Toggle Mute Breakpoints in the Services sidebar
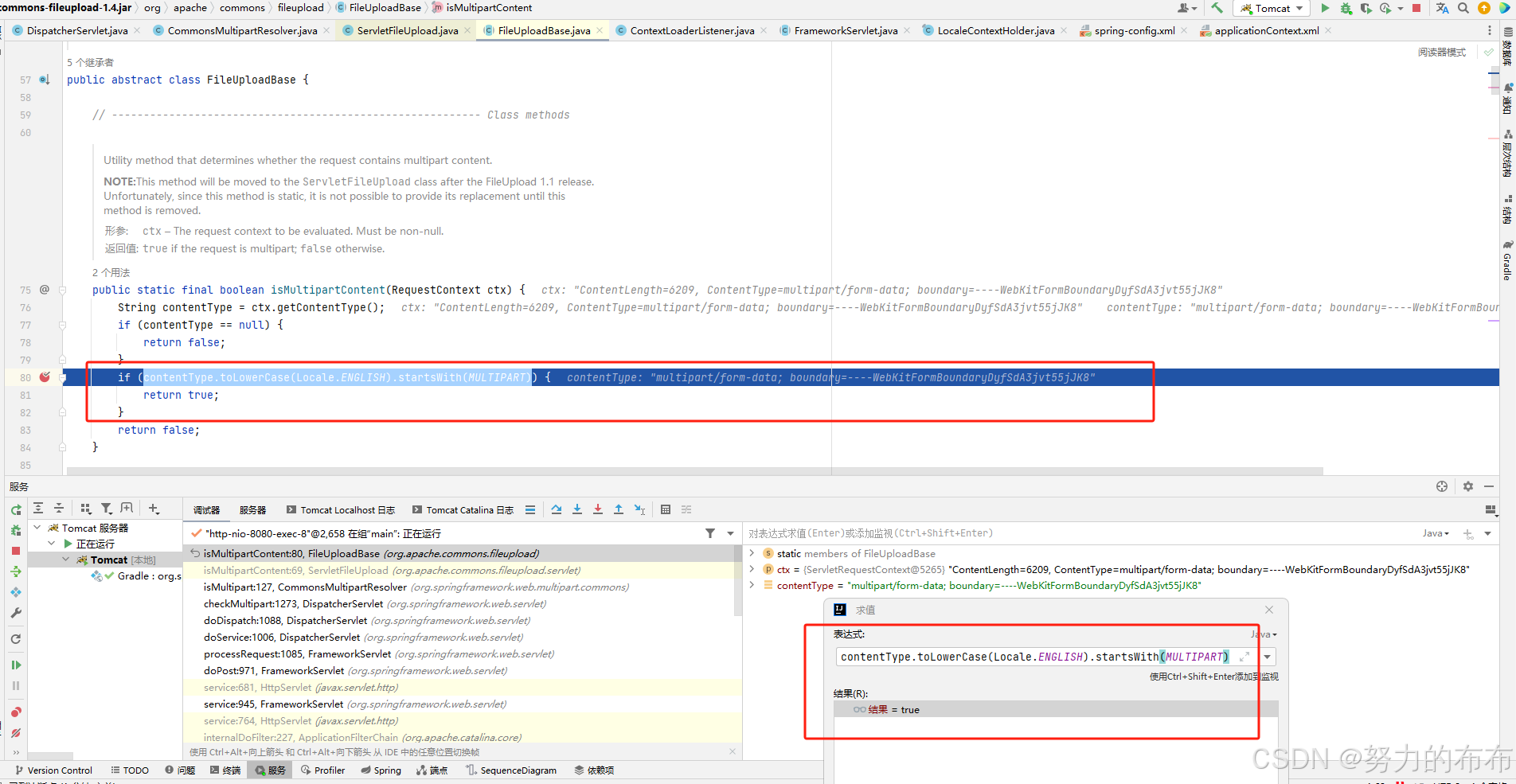The width and height of the screenshot is (1516, 784). pyautogui.click(x=16, y=732)
